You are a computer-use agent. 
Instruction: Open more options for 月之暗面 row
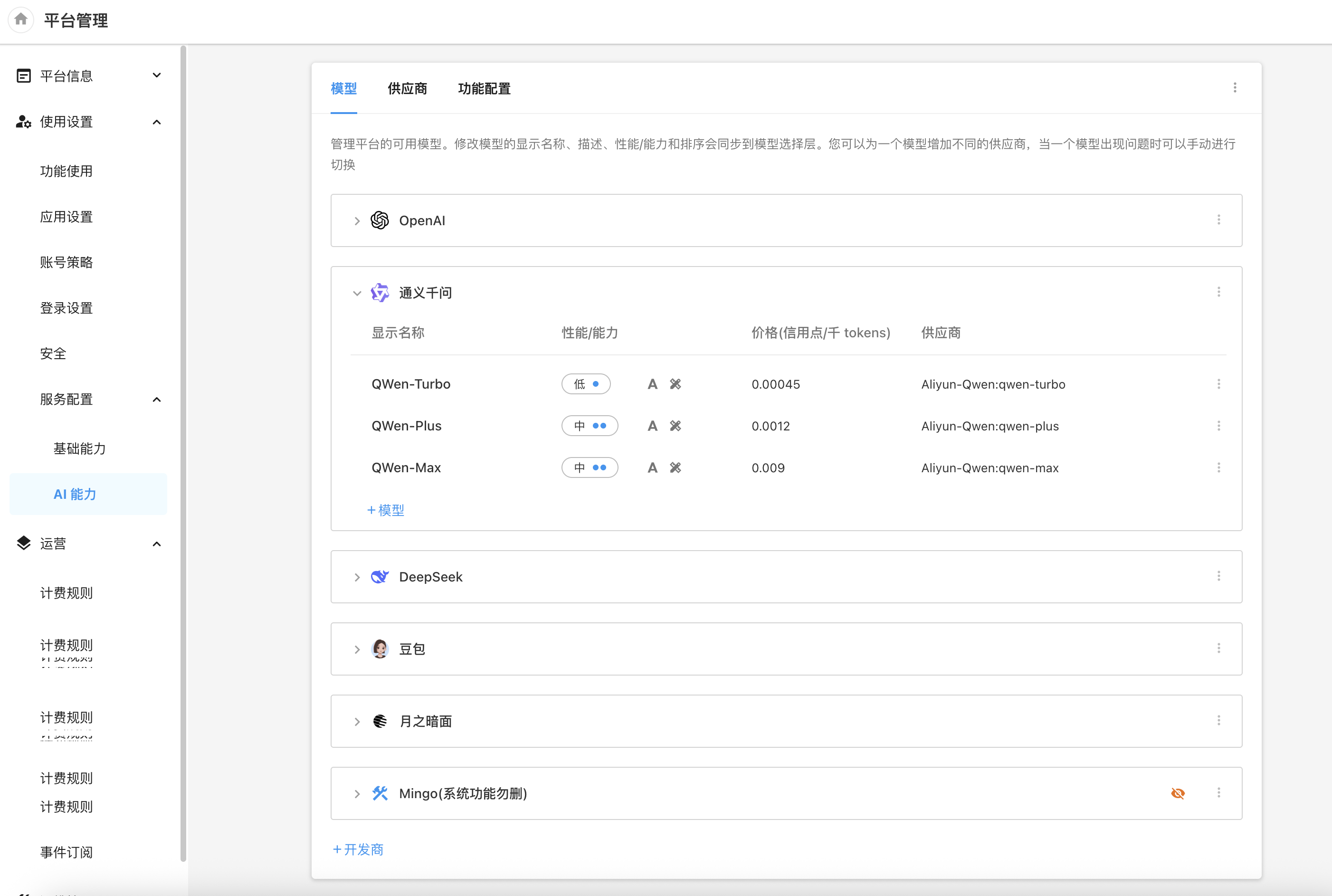[x=1218, y=721]
